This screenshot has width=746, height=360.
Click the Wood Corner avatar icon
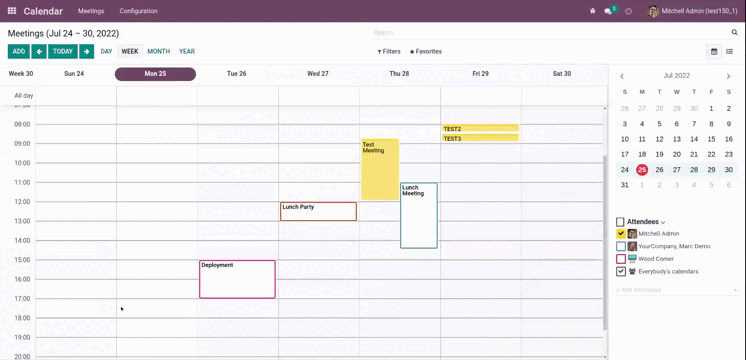point(632,259)
